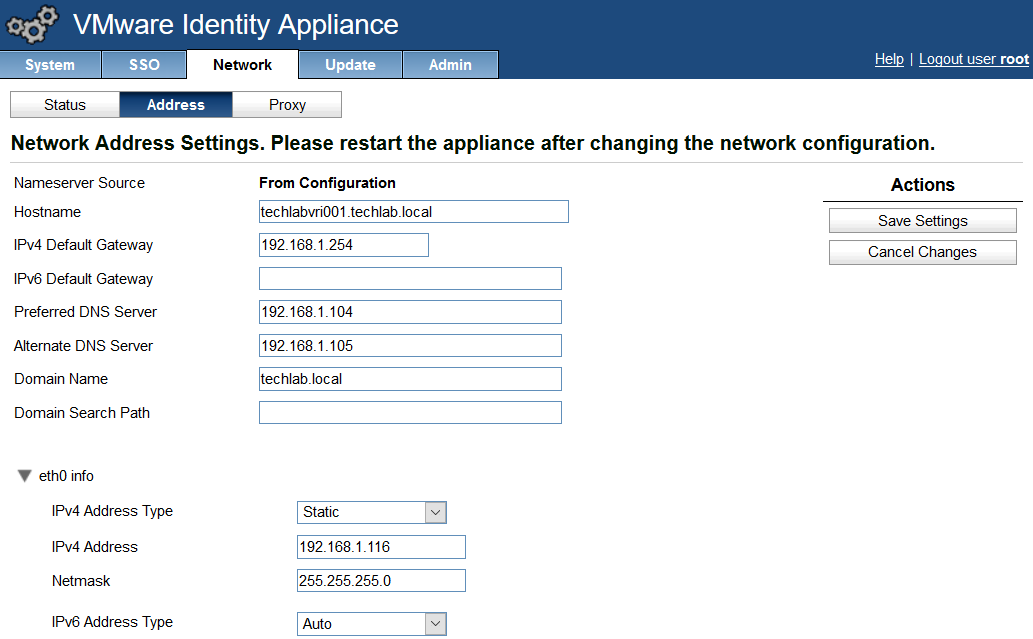Click the 'Preferred DNS Server' label
1033x639 pixels.
[86, 312]
